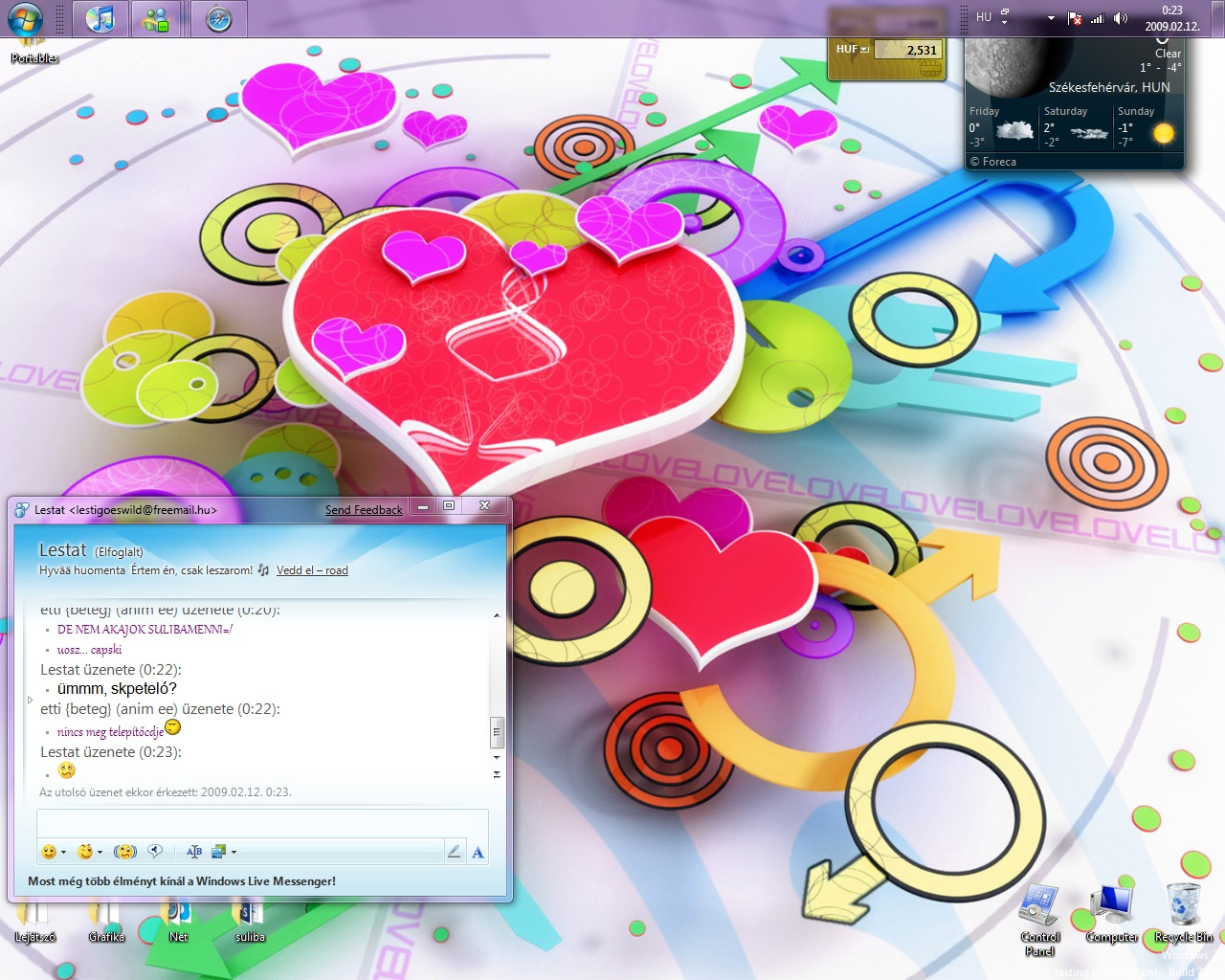This screenshot has width=1225, height=980.
Task: Click the taskbar clock showing 0:23
Action: point(1172,18)
